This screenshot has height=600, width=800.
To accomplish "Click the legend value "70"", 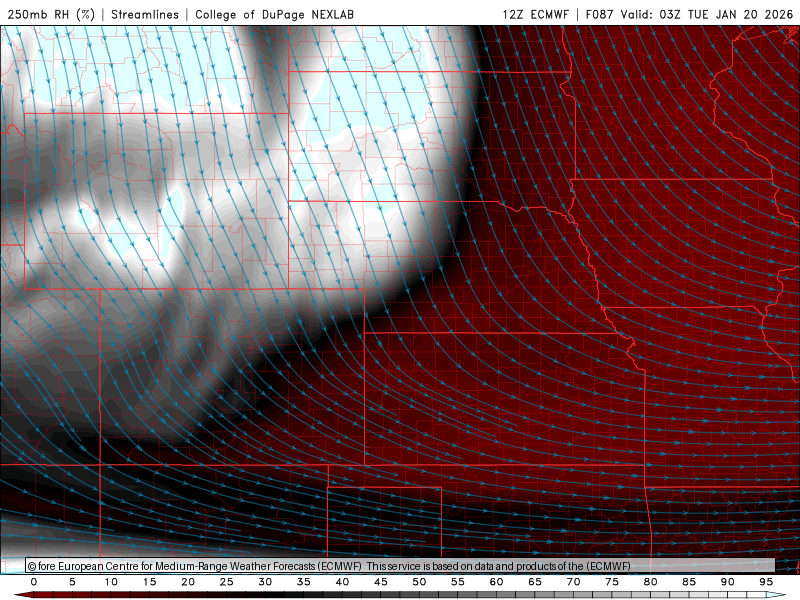I will point(573,582).
